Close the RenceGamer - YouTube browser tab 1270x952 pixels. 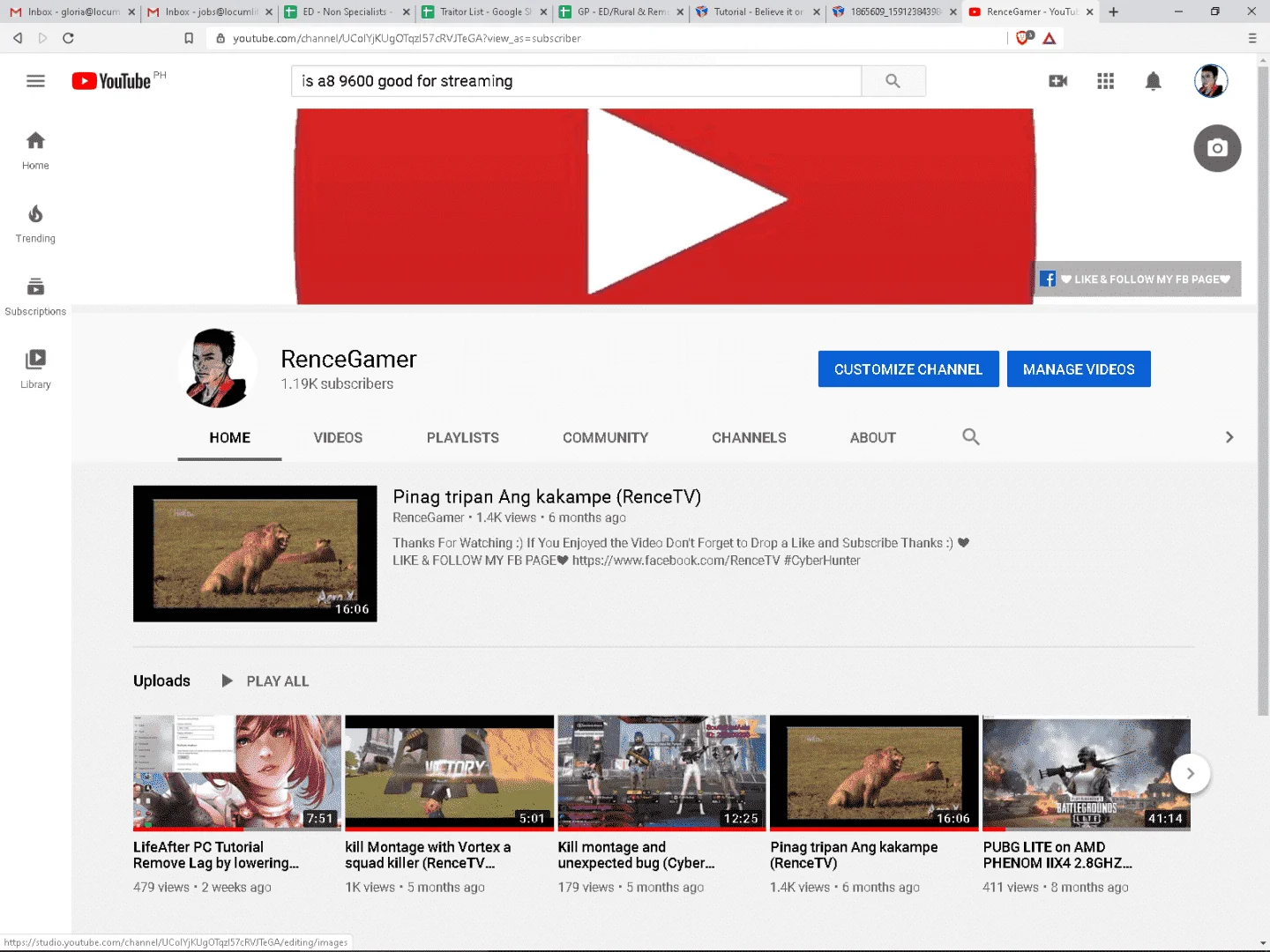[x=1090, y=12]
